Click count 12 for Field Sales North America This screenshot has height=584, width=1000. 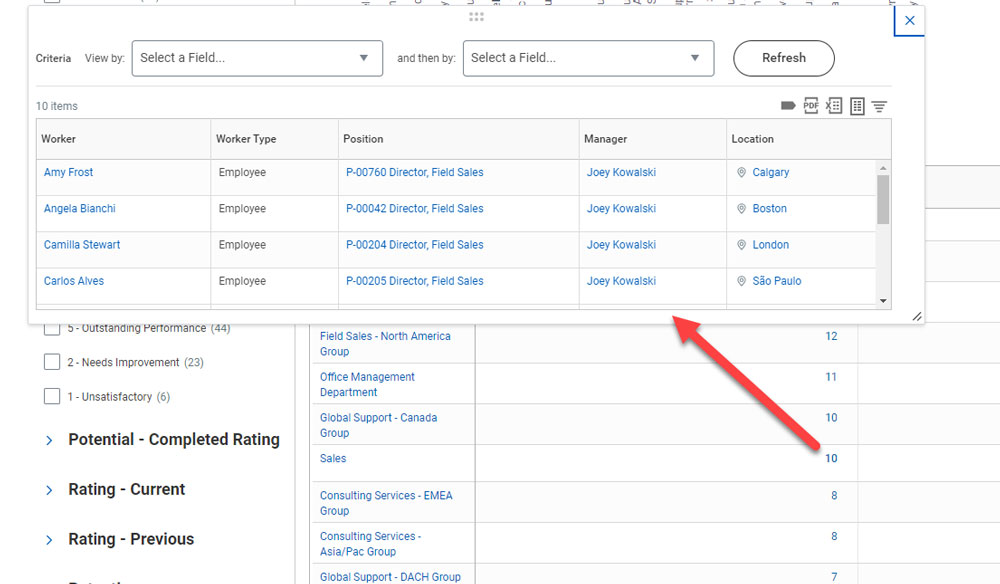point(831,336)
